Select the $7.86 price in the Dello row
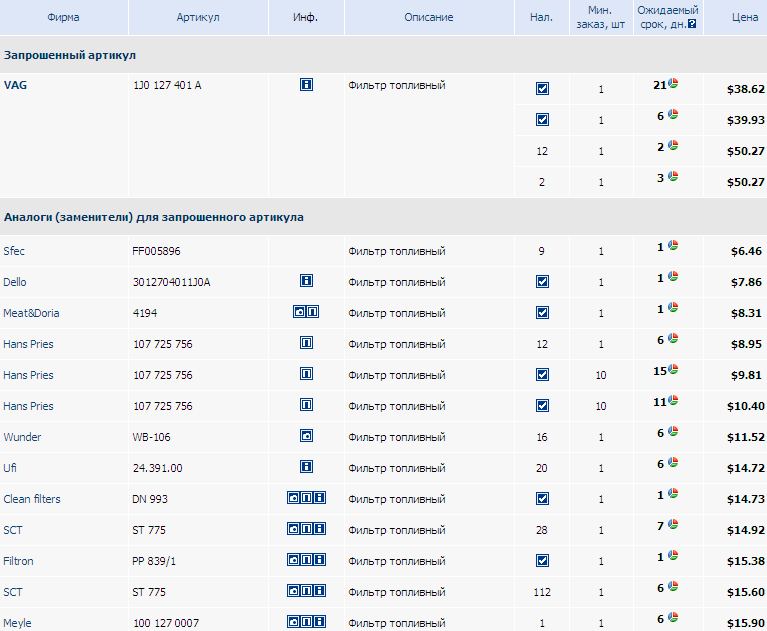Screen dimensions: 767x631 coord(746,282)
